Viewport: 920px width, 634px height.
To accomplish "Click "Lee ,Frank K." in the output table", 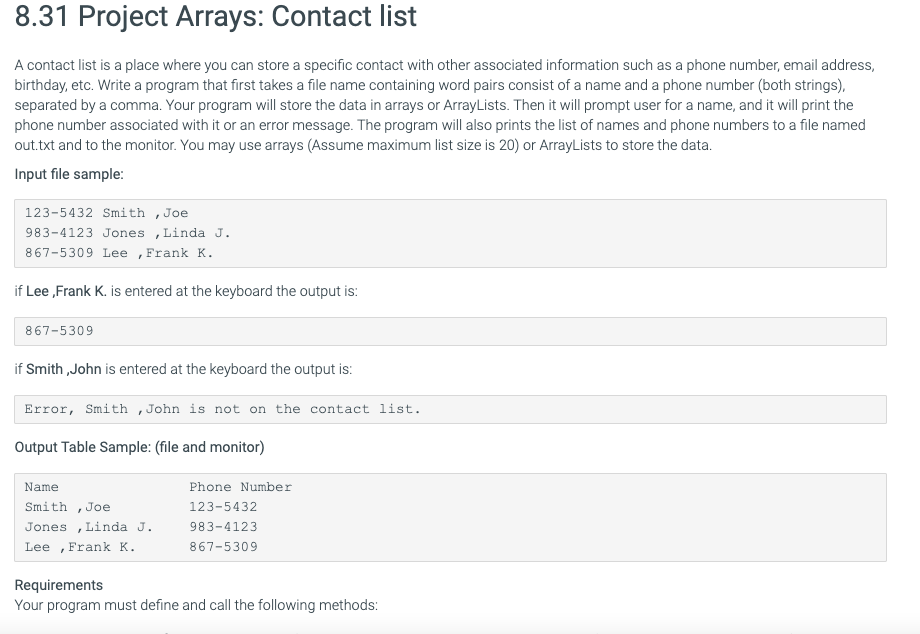I will (79, 547).
